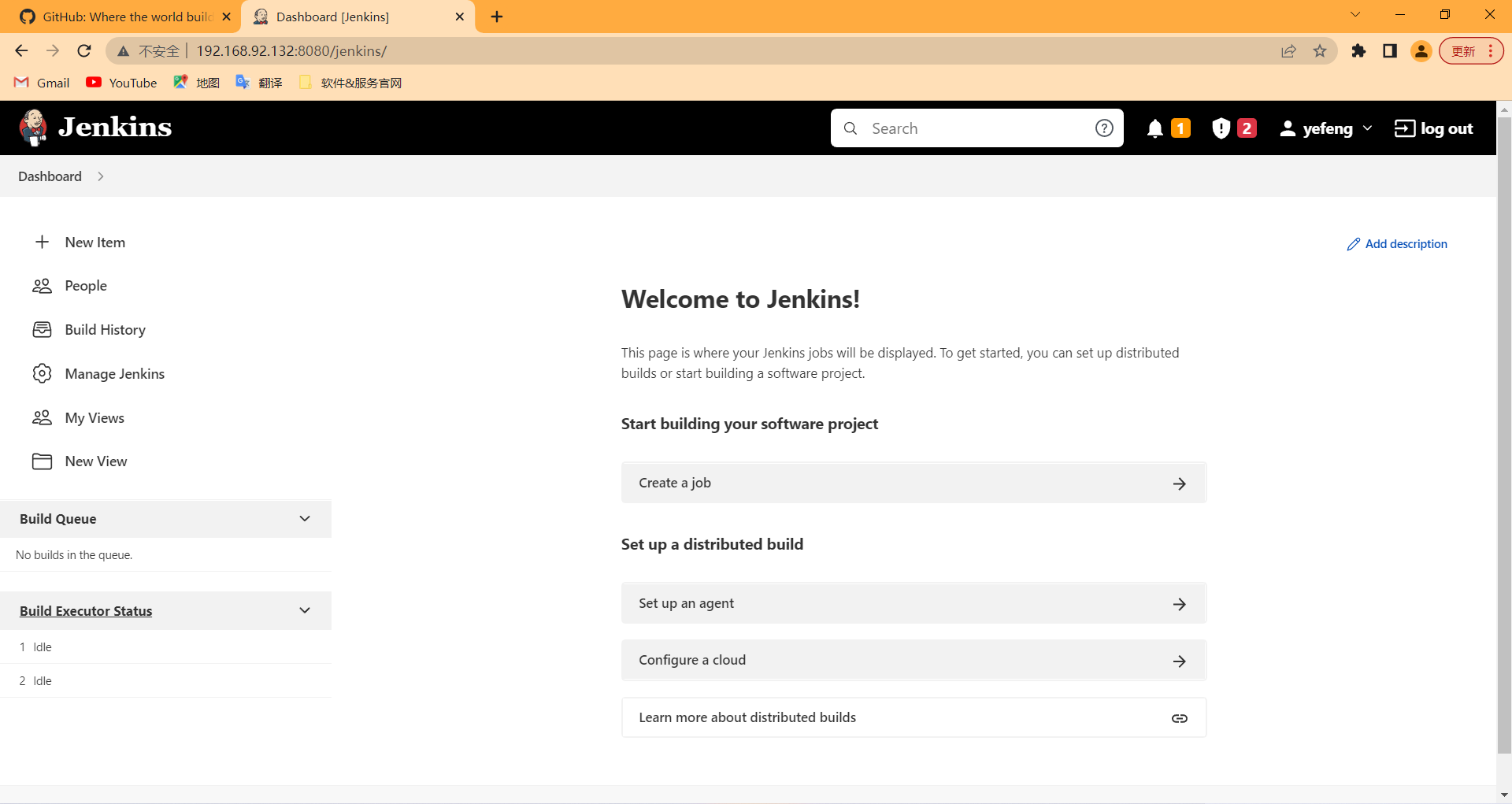This screenshot has height=804, width=1512.
Task: Share this page icon in address bar
Action: pyautogui.click(x=1288, y=51)
